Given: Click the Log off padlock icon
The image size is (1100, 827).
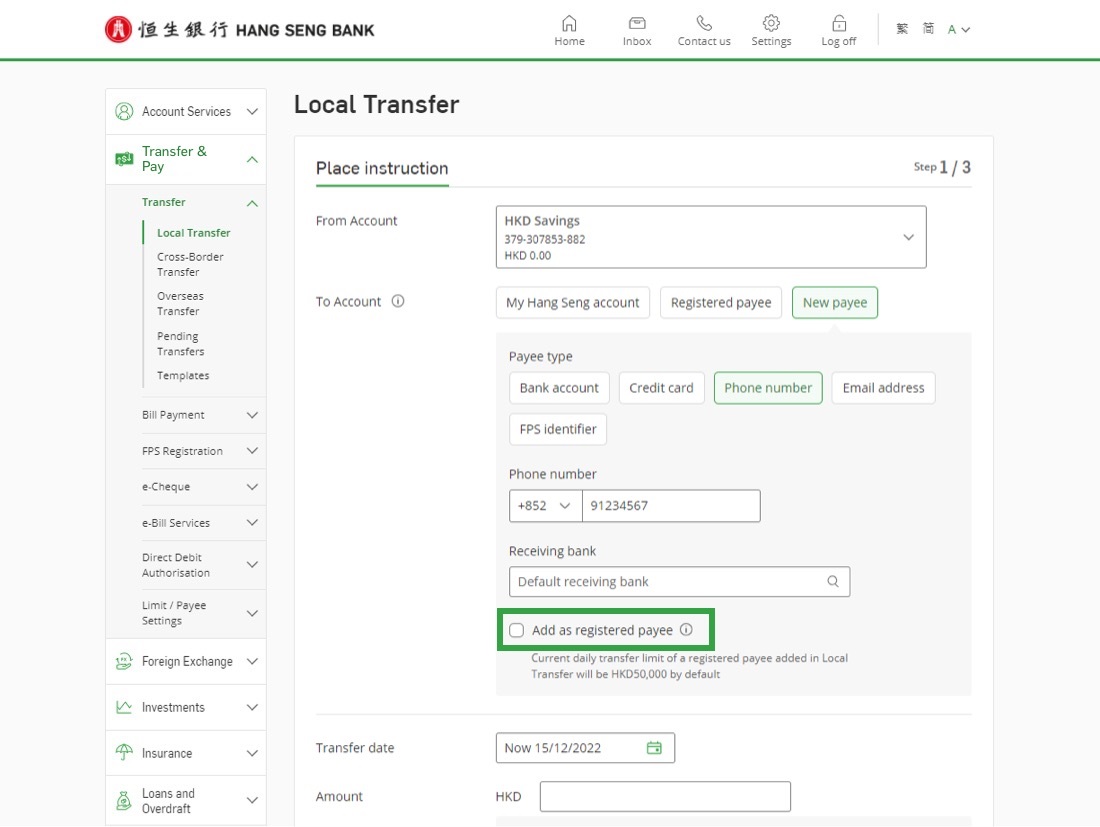Looking at the screenshot, I should click(838, 23).
